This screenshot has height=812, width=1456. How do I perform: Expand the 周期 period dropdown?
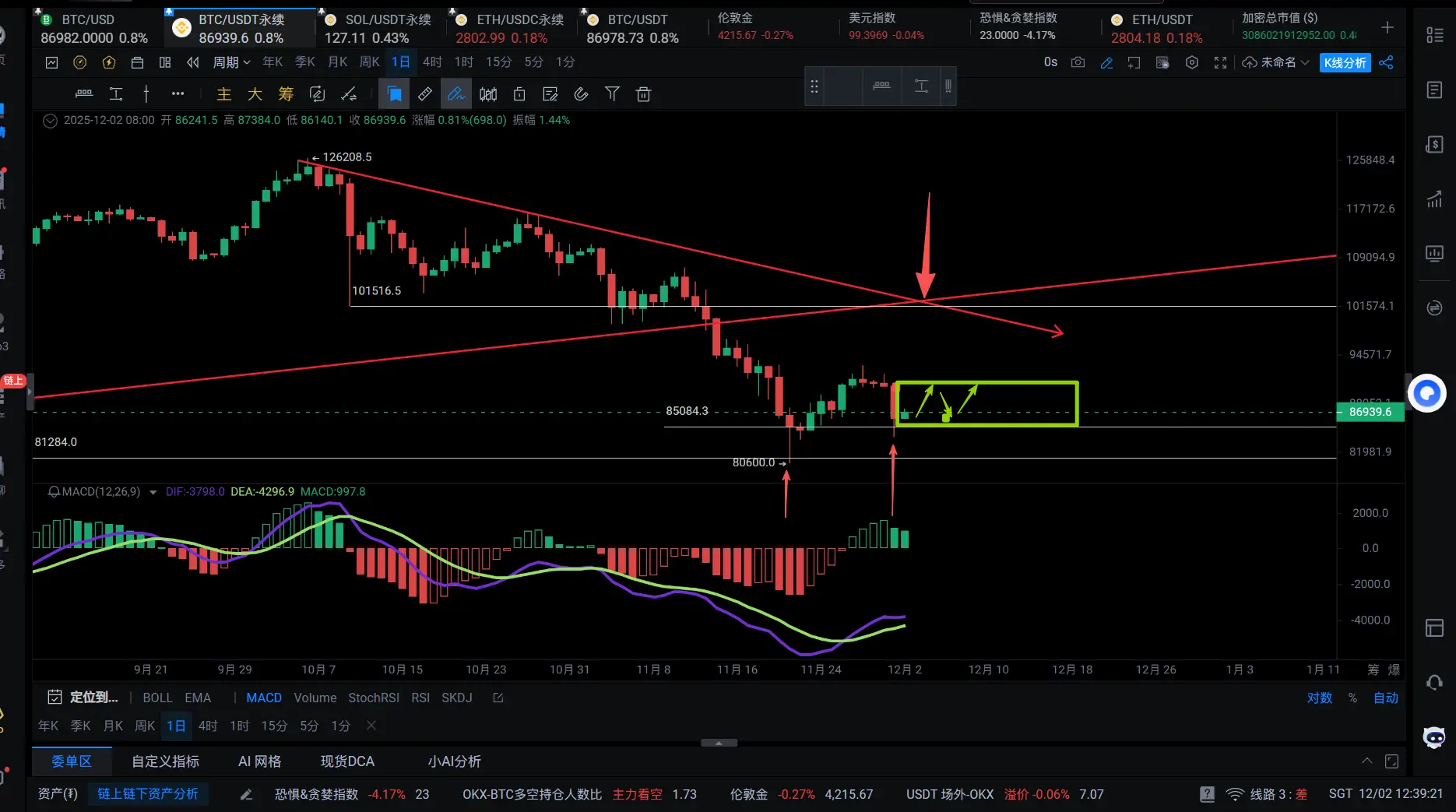232,62
